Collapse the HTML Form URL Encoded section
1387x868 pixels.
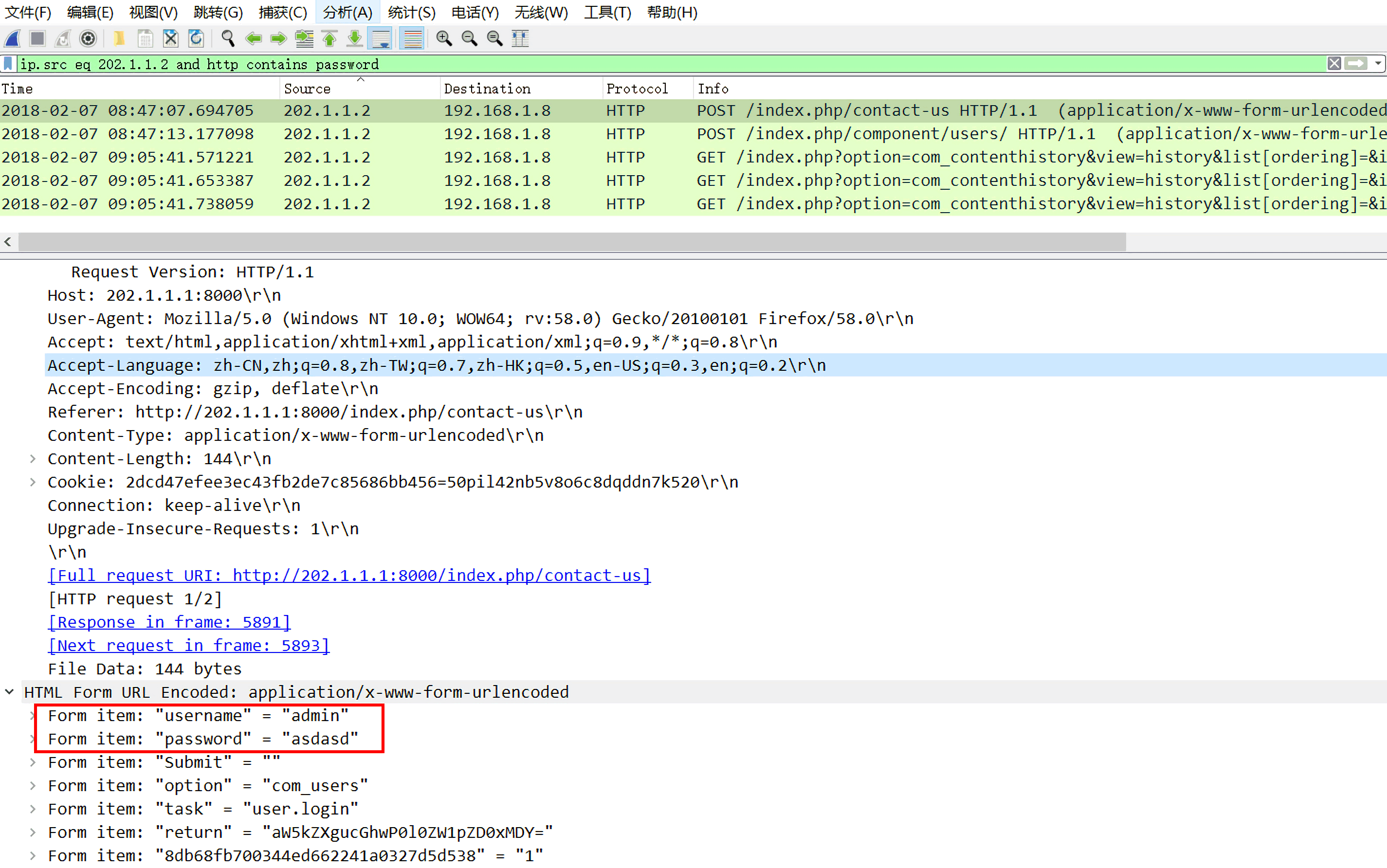[9, 692]
